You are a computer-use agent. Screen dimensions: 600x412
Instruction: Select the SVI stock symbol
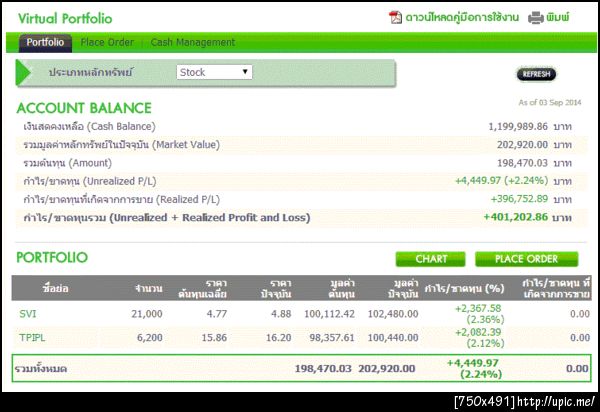coord(28,314)
